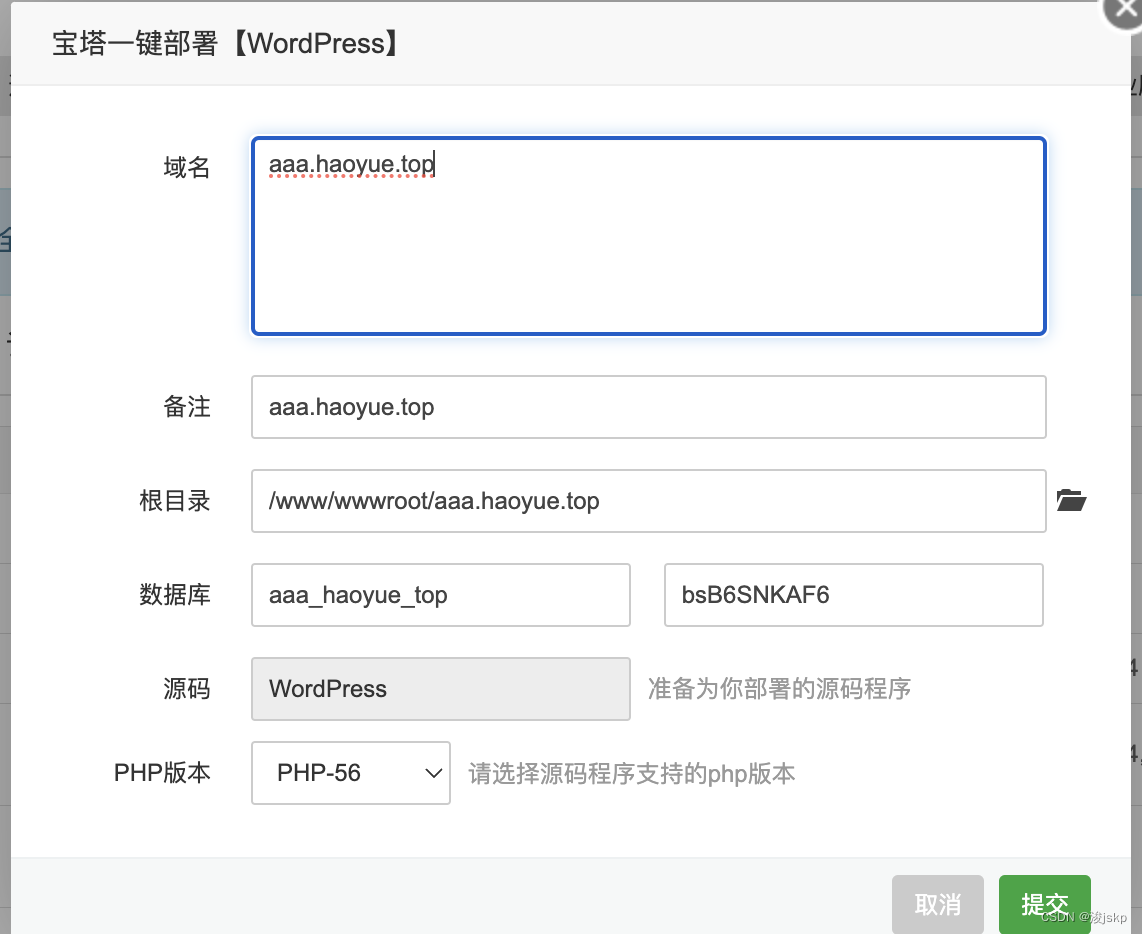Click the 数据库 field label

(x=175, y=594)
